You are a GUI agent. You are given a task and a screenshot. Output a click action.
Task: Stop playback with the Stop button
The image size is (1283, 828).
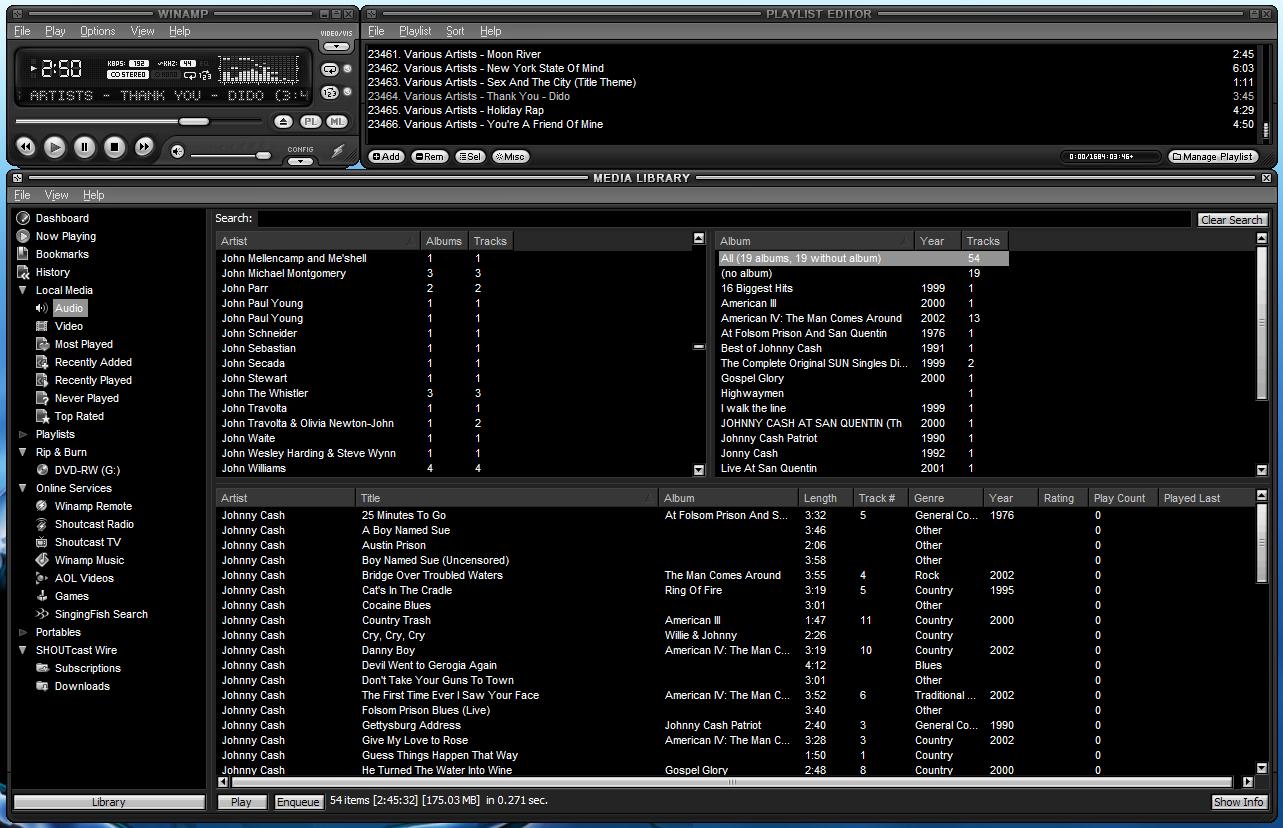(x=115, y=147)
